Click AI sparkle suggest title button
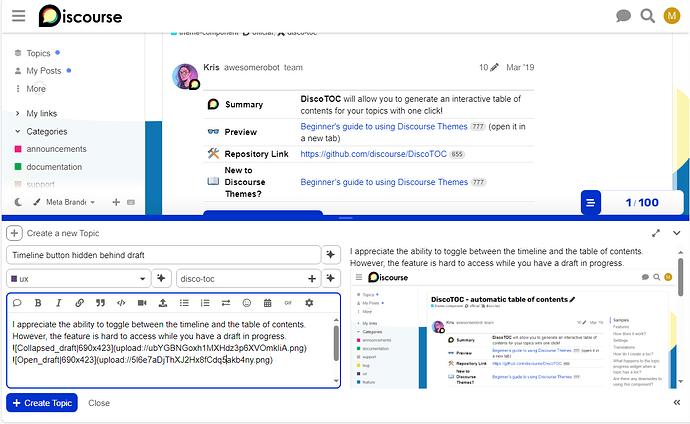690x424 pixels. click(x=331, y=255)
